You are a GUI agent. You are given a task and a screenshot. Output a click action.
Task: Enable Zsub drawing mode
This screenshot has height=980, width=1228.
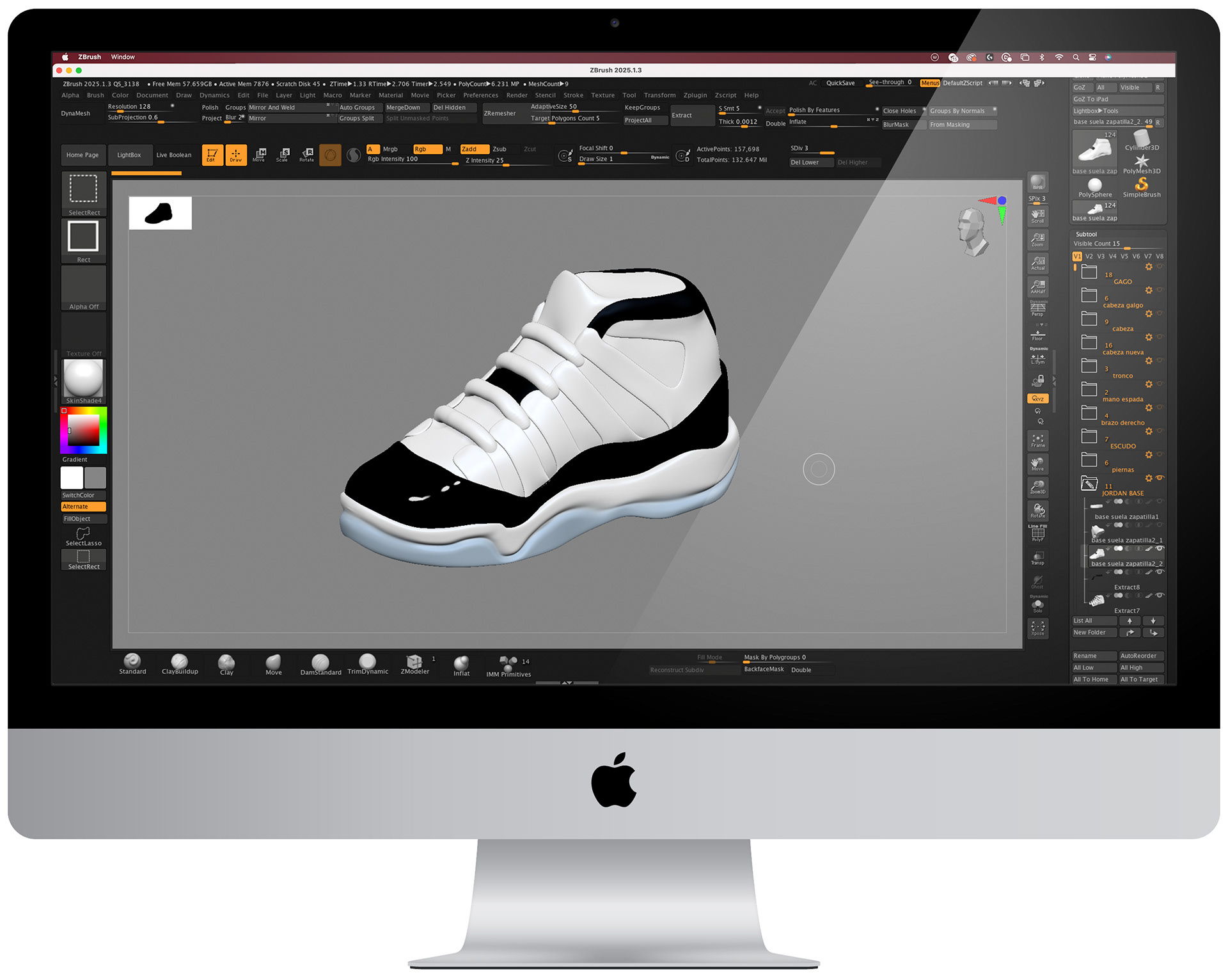[499, 149]
